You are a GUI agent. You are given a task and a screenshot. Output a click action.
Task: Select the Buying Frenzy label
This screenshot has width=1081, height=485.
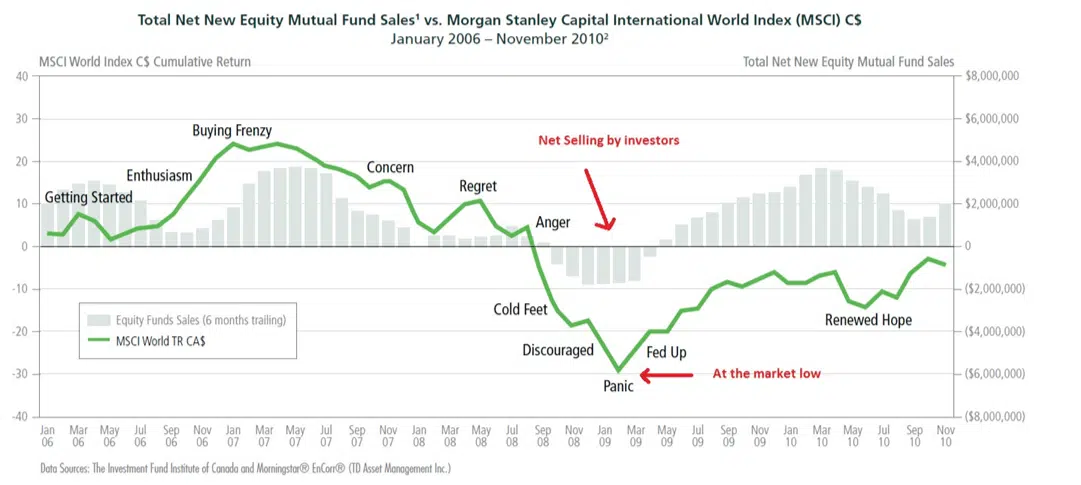(232, 130)
